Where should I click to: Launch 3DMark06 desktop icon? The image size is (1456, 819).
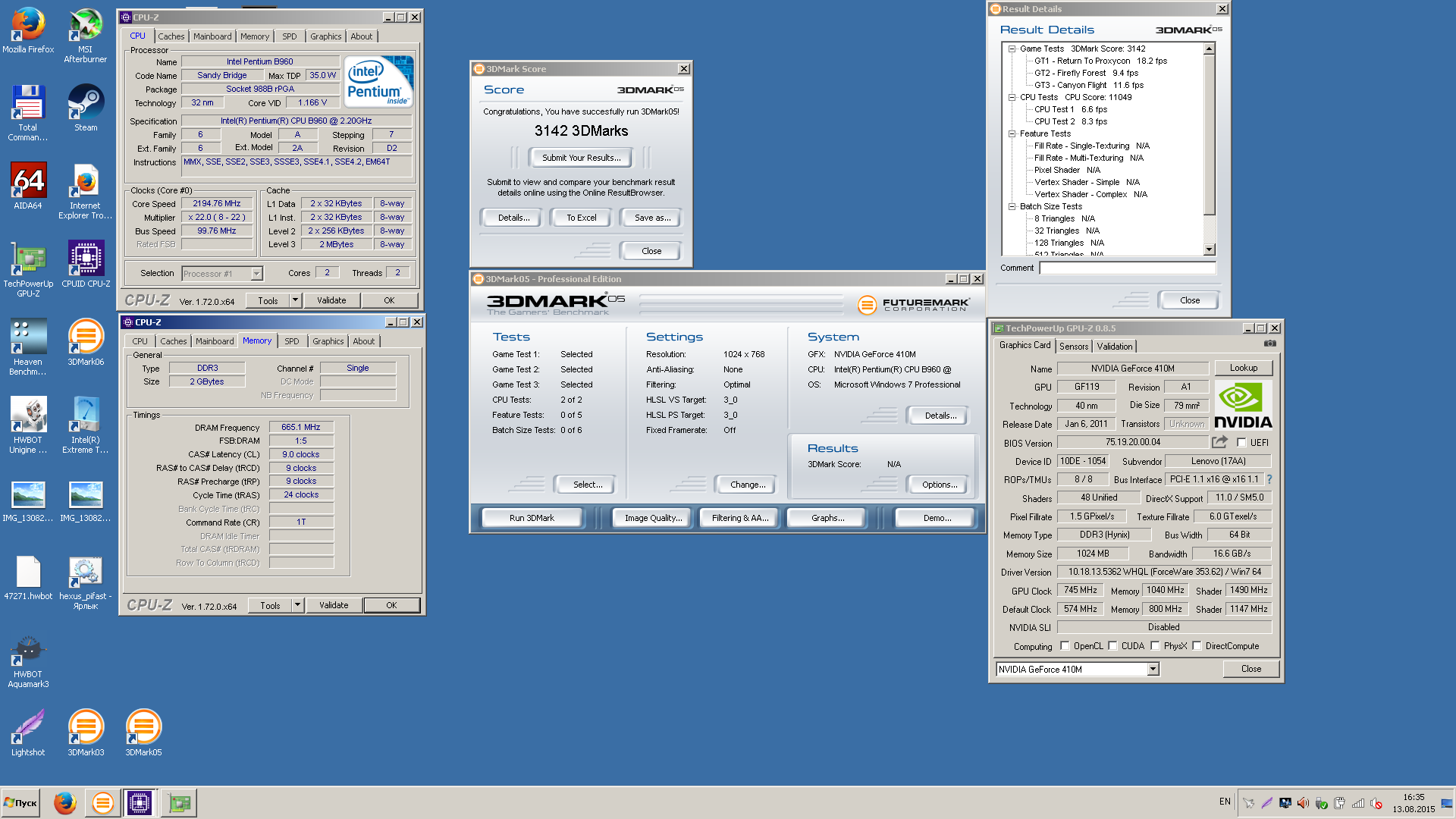[86, 342]
